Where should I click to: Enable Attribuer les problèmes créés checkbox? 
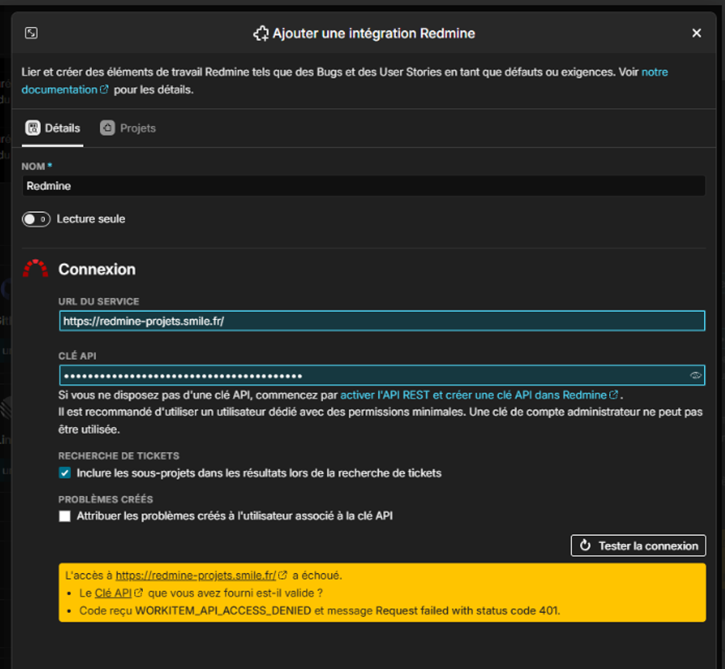click(x=65, y=516)
